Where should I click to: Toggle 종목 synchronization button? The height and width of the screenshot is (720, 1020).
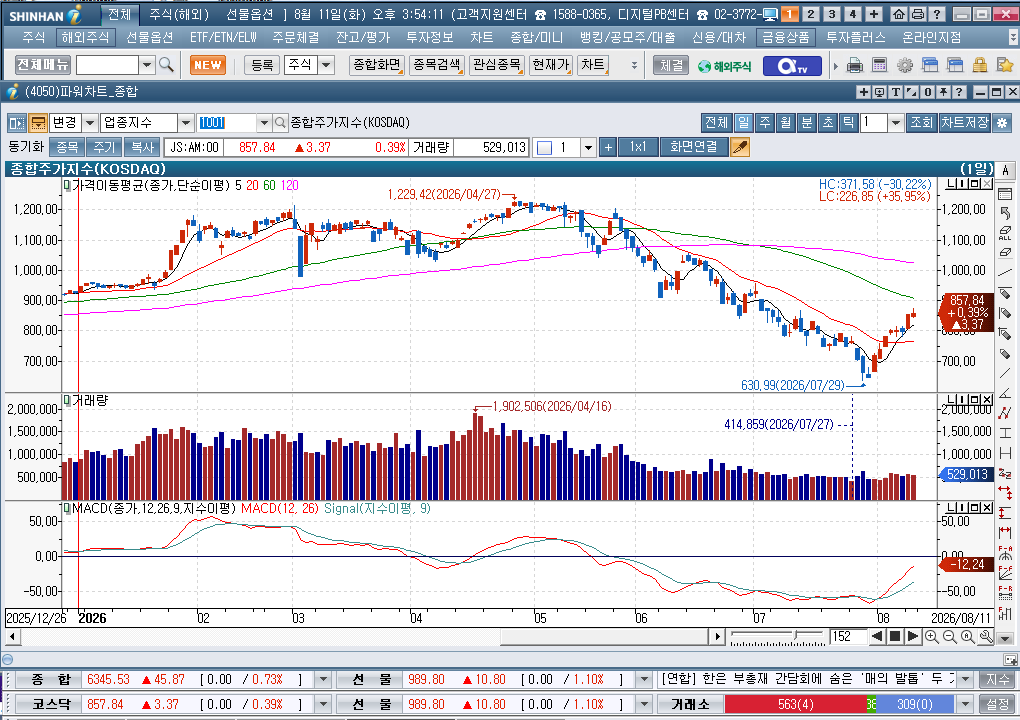tap(67, 148)
